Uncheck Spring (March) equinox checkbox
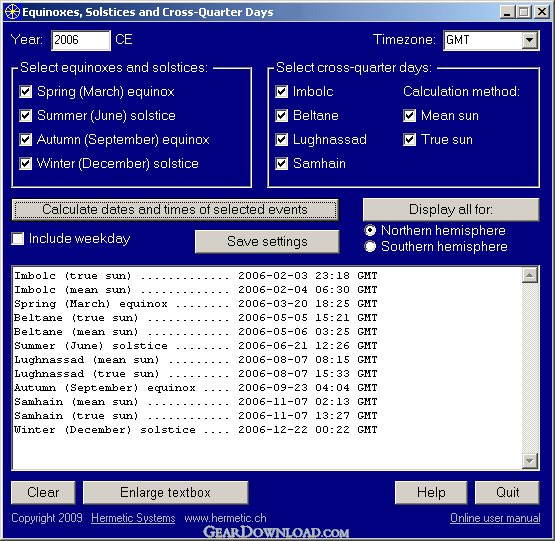The height and width of the screenshot is (541, 555). [x=25, y=92]
